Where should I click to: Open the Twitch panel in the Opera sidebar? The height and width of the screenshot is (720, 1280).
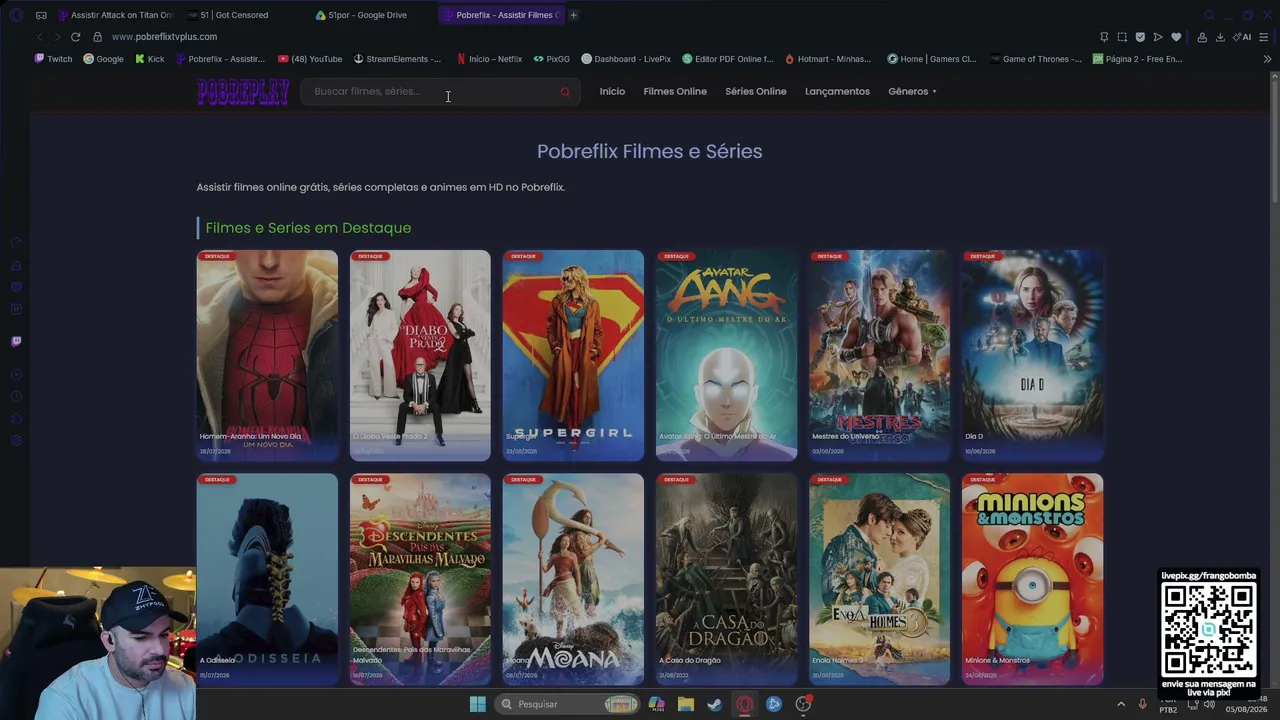16,341
